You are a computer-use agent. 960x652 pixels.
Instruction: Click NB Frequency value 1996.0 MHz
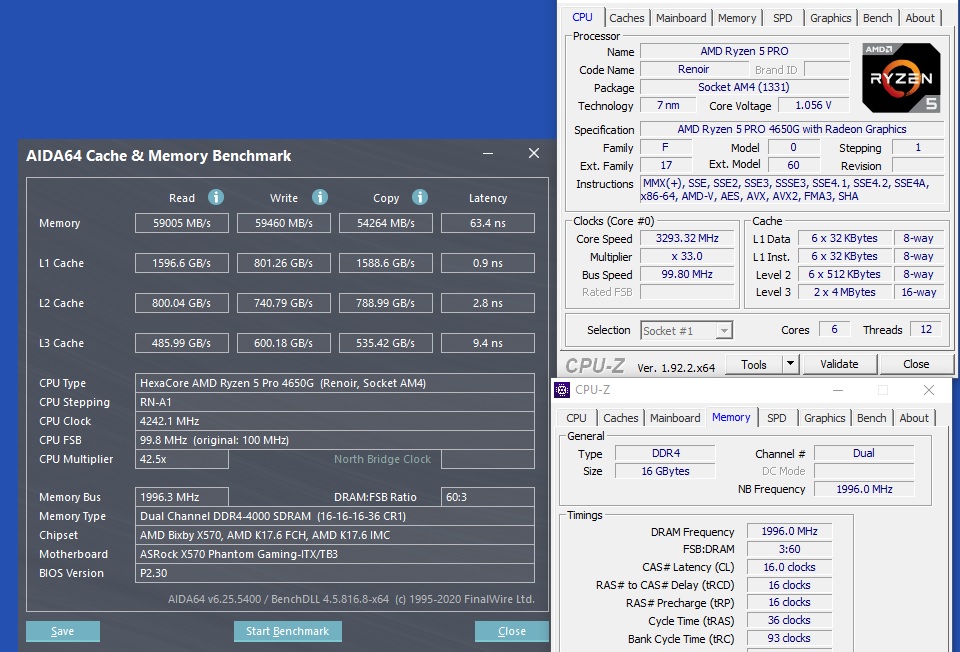pos(864,489)
